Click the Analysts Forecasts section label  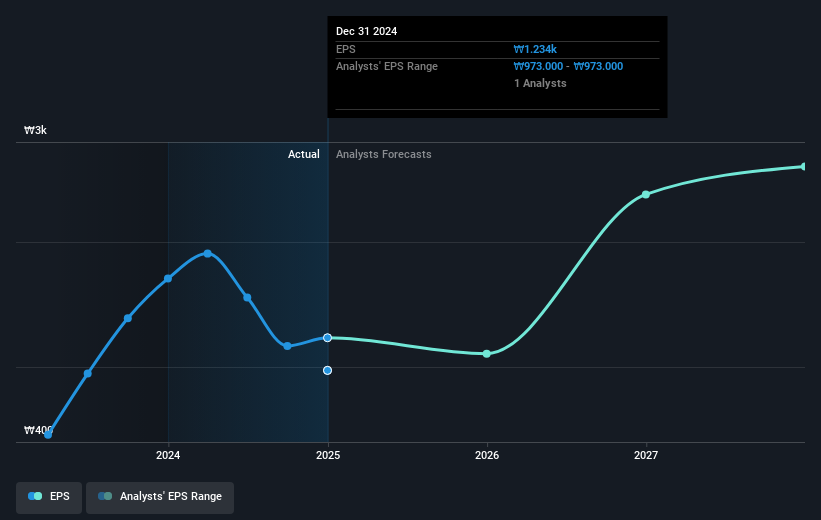384,154
